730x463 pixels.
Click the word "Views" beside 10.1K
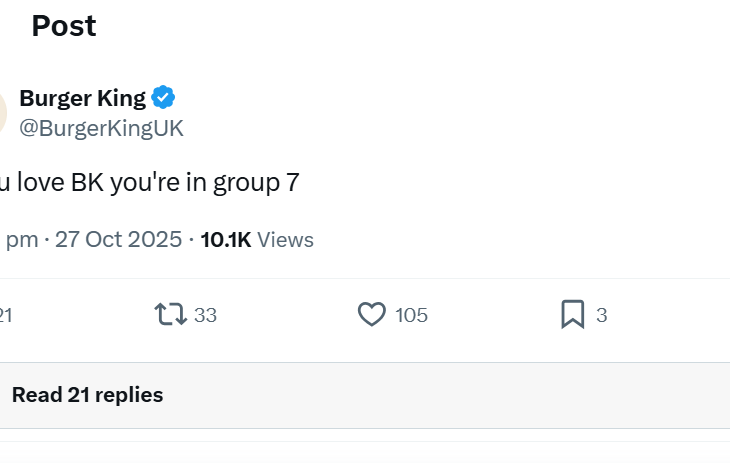click(285, 240)
